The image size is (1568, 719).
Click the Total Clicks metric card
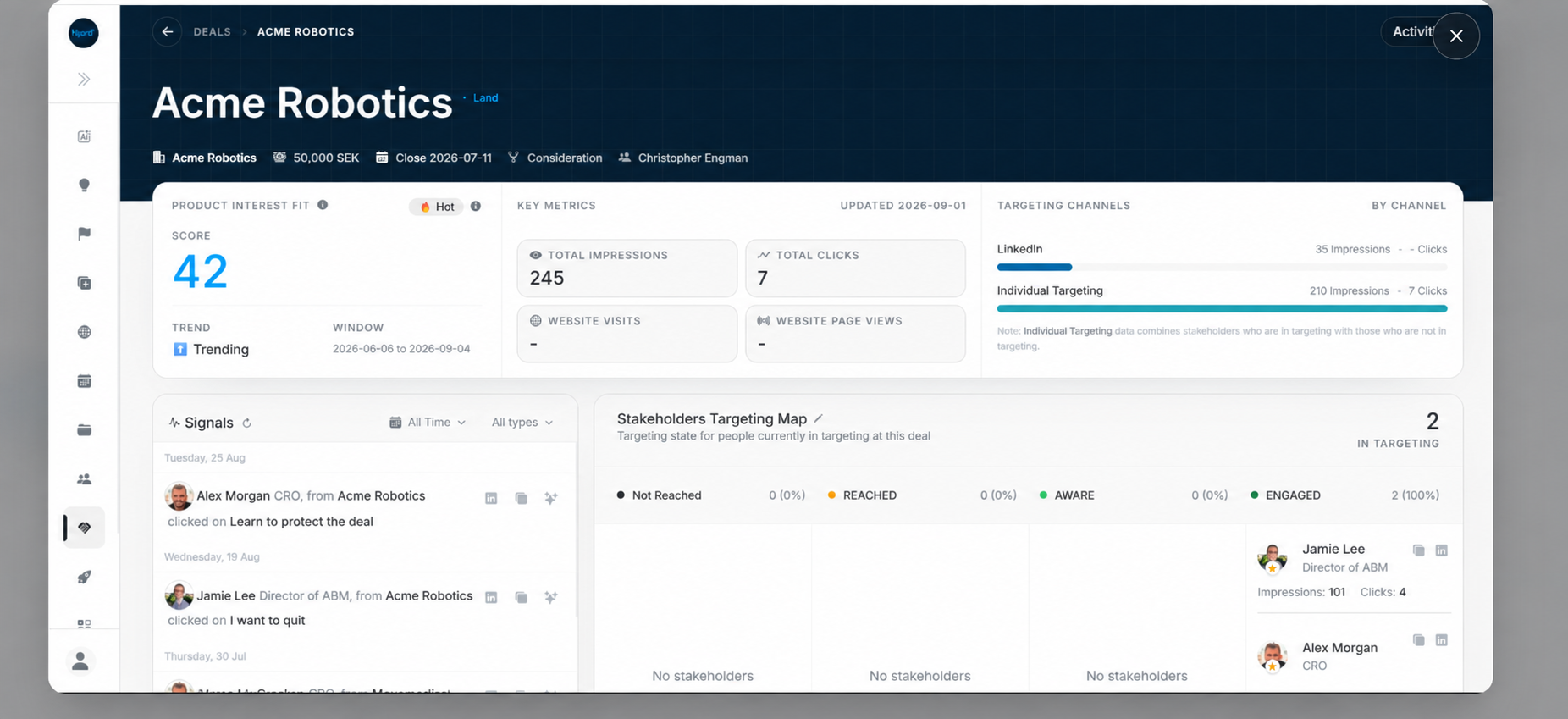point(855,268)
